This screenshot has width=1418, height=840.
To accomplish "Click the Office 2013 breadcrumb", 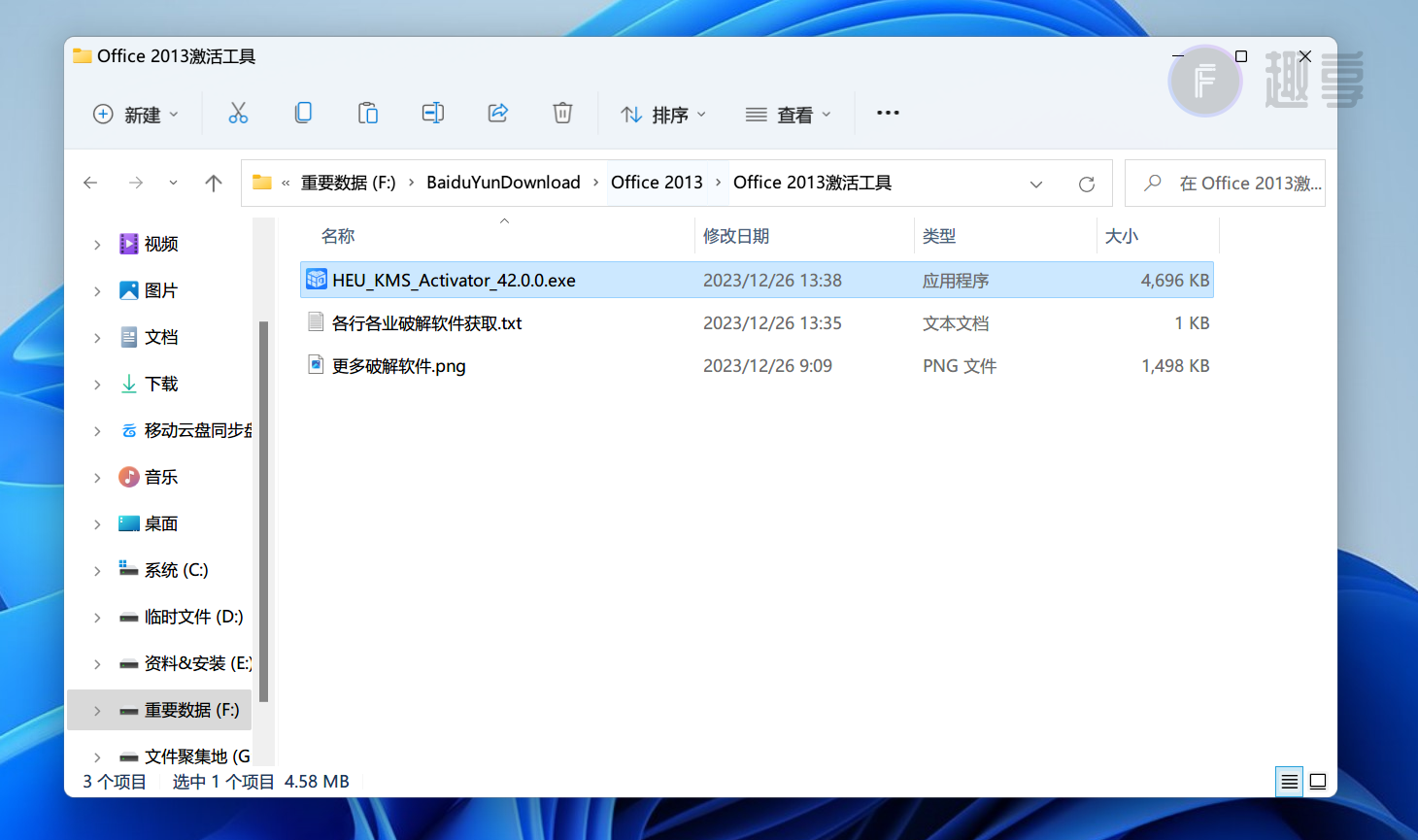I will [x=657, y=183].
